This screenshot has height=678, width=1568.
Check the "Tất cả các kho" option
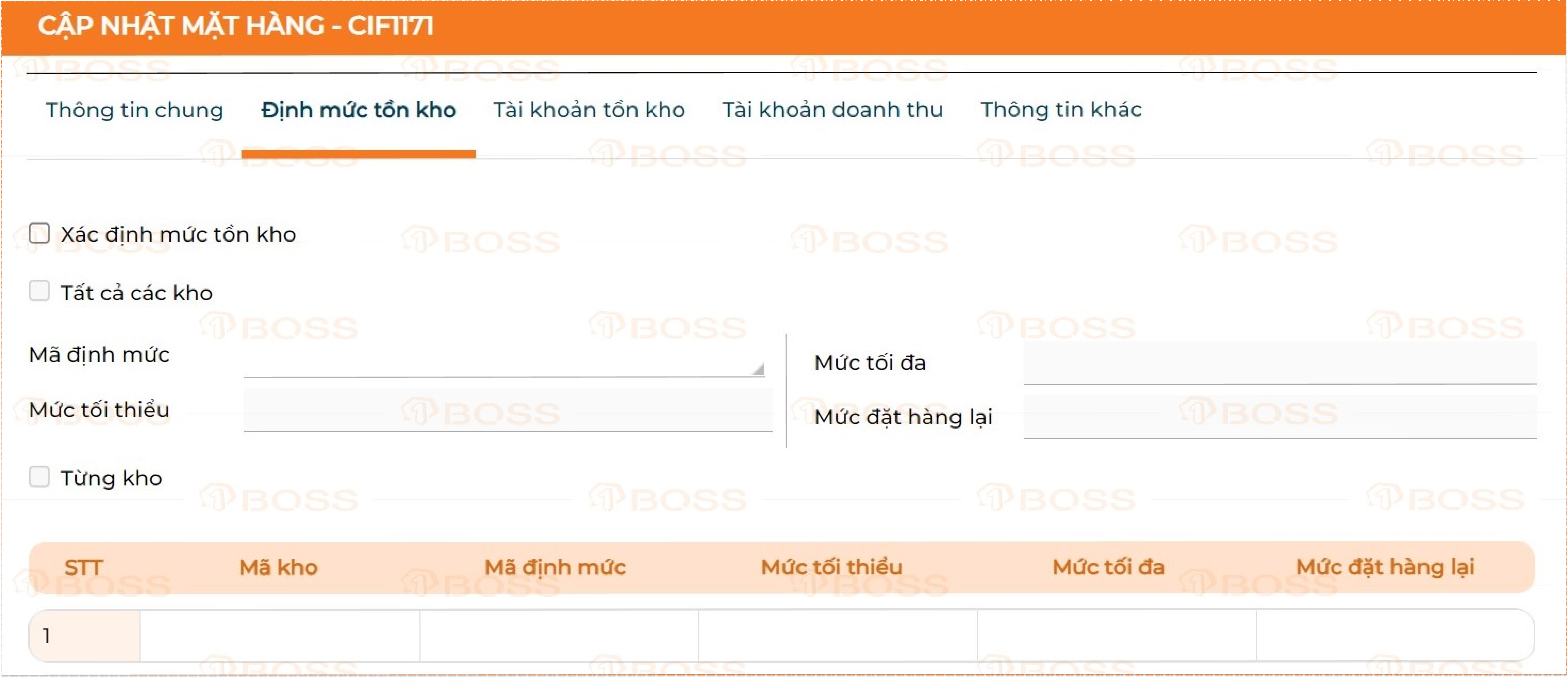(x=40, y=292)
